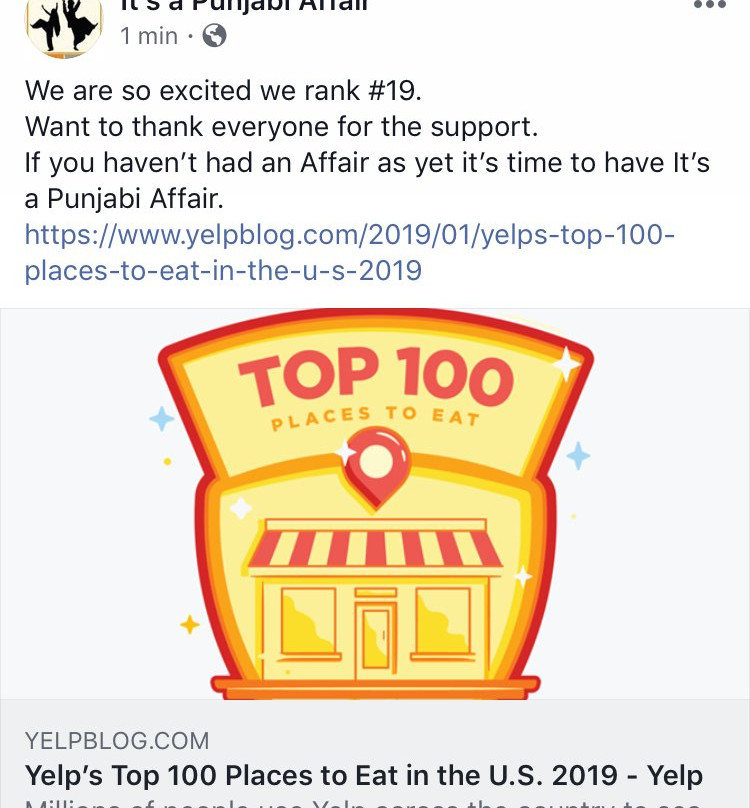Tap the Punjabi Affair profile picture
Image resolution: width=750 pixels, height=808 pixels.
tap(64, 24)
